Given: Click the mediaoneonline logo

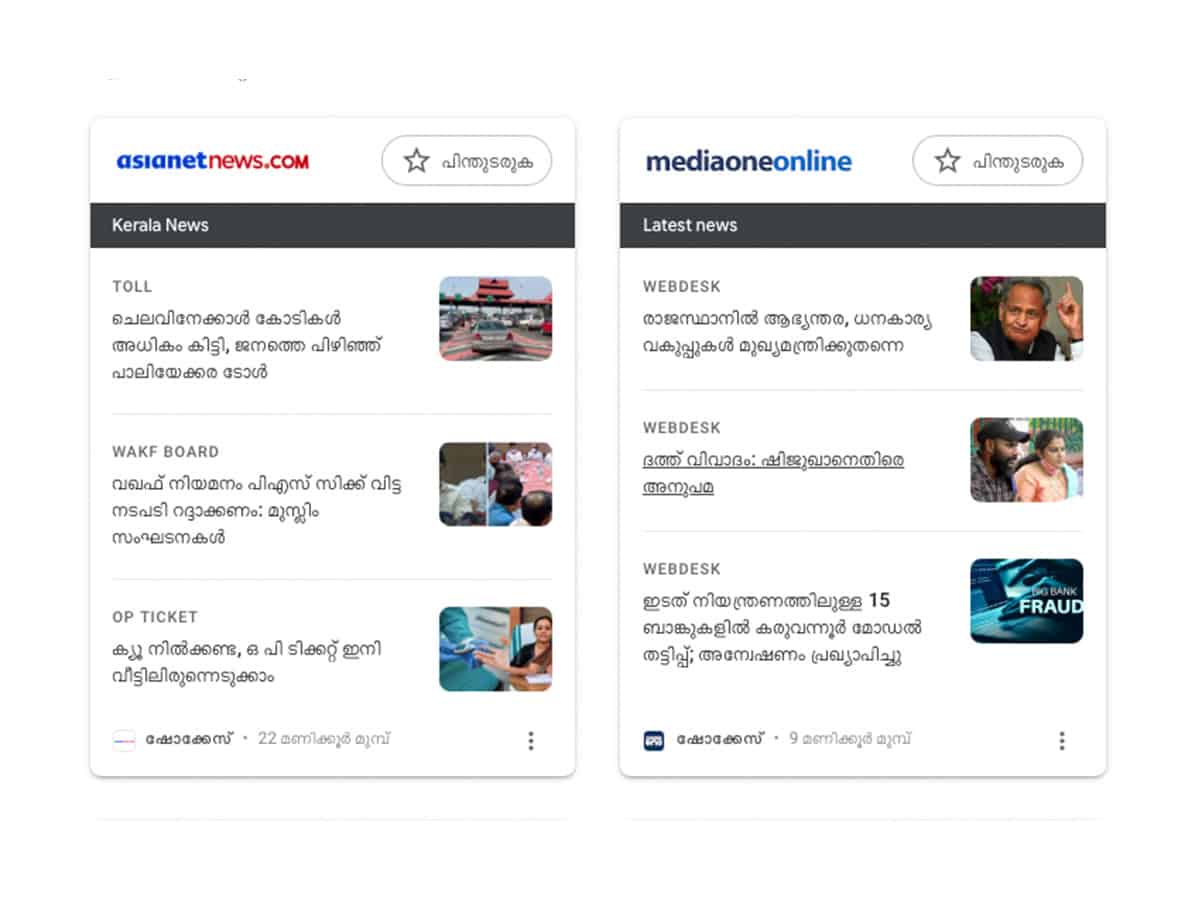Looking at the screenshot, I should click(x=748, y=161).
